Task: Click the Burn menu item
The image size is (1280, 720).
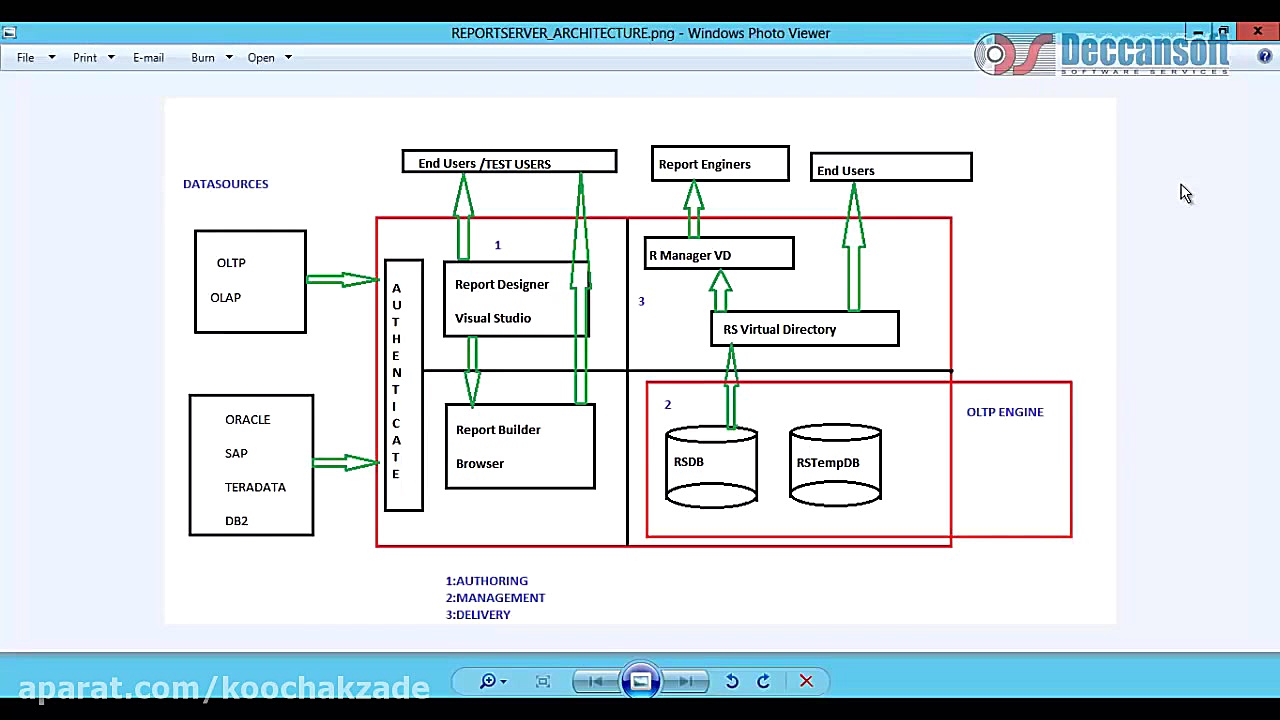Action: [x=202, y=57]
